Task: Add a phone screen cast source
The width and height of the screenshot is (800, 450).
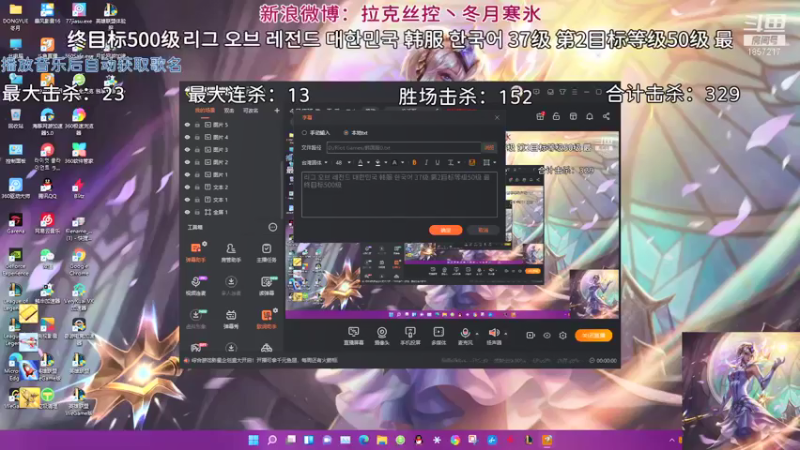Action: [x=410, y=336]
